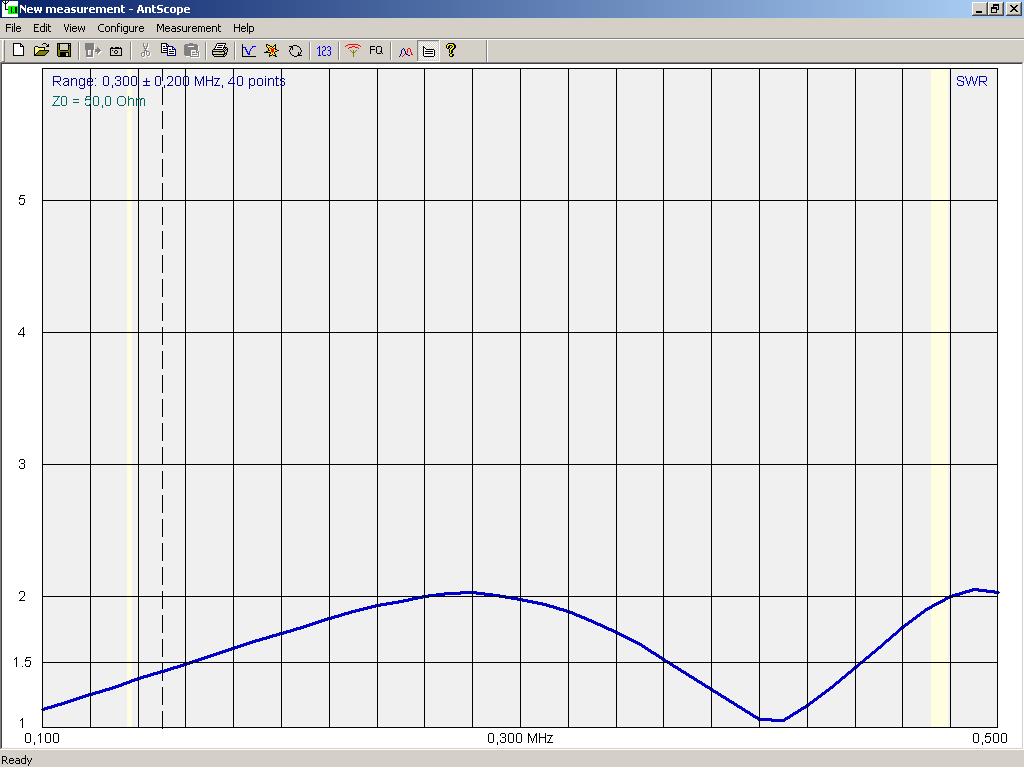Minimize the AntScope window
1024x768 pixels.
pyautogui.click(x=979, y=9)
